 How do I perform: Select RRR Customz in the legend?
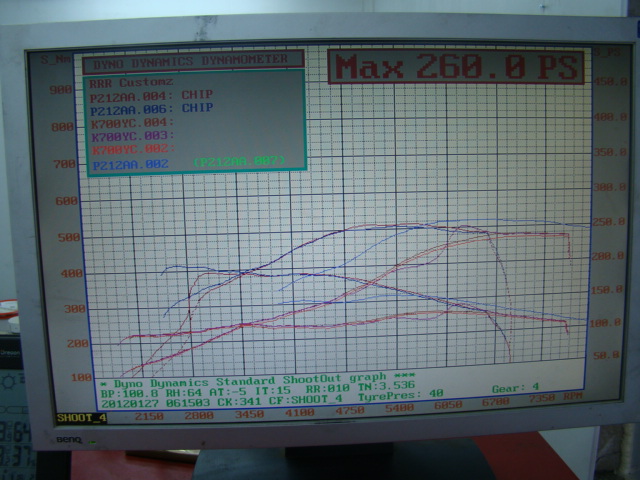[131, 83]
